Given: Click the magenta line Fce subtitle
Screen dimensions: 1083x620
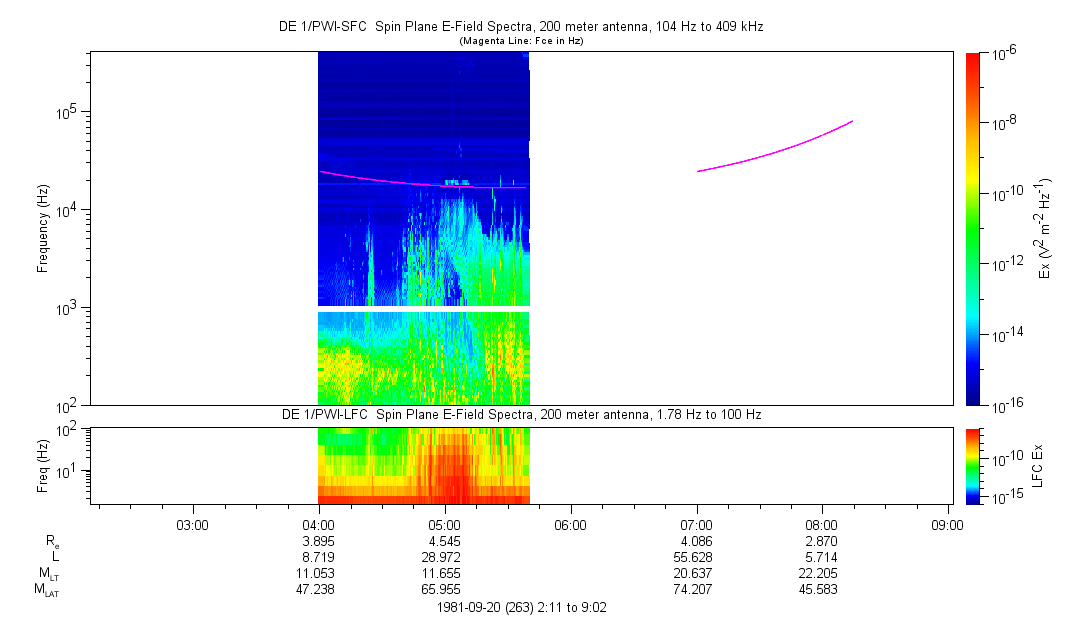Looking at the screenshot, I should click(520, 41).
